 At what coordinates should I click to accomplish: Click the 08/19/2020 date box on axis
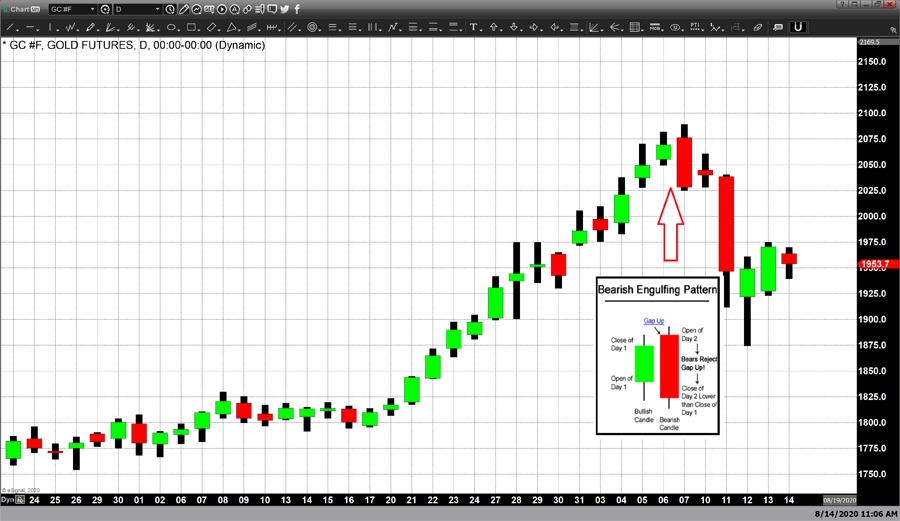[838, 499]
